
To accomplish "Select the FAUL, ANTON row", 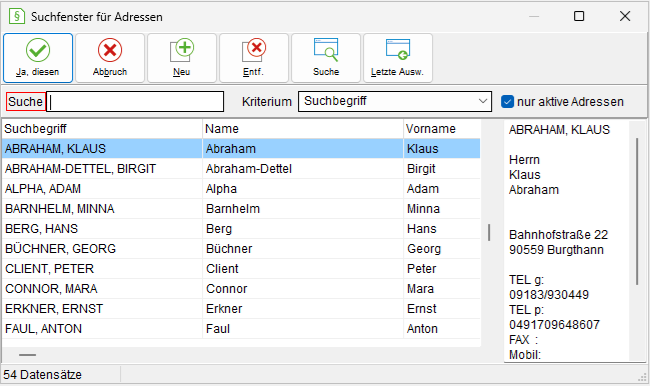I will click(x=241, y=329).
